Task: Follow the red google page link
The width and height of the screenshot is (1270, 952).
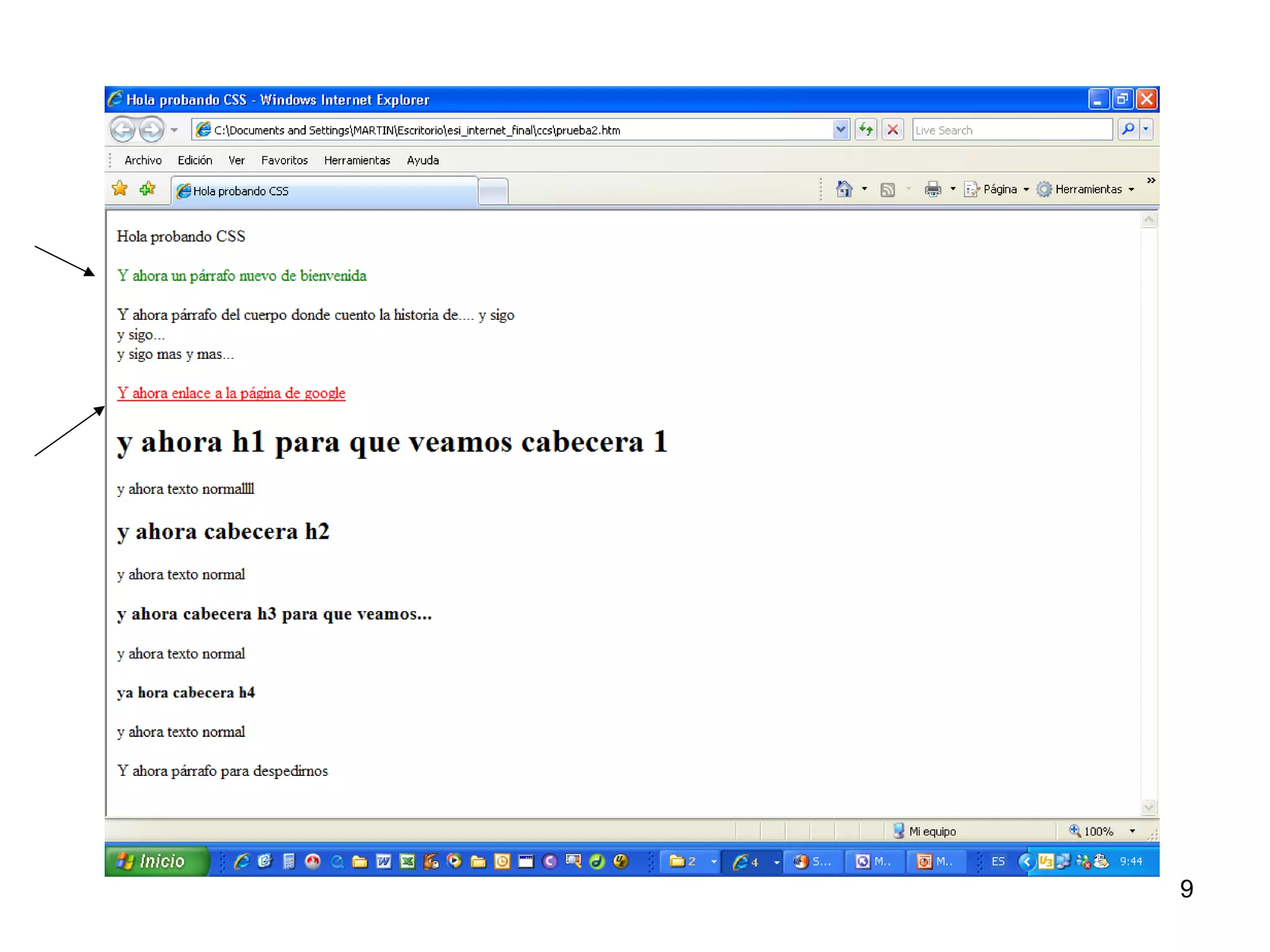Action: pos(231,393)
